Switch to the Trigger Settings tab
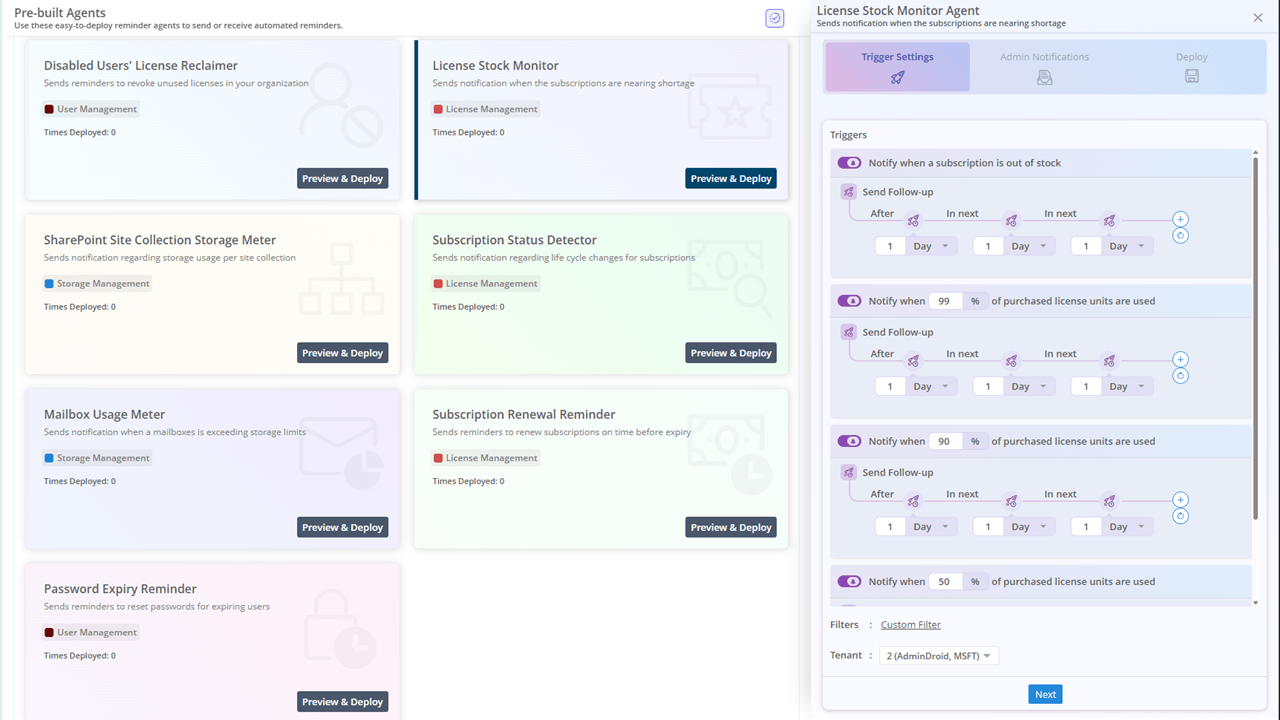The image size is (1280, 720). (x=897, y=67)
